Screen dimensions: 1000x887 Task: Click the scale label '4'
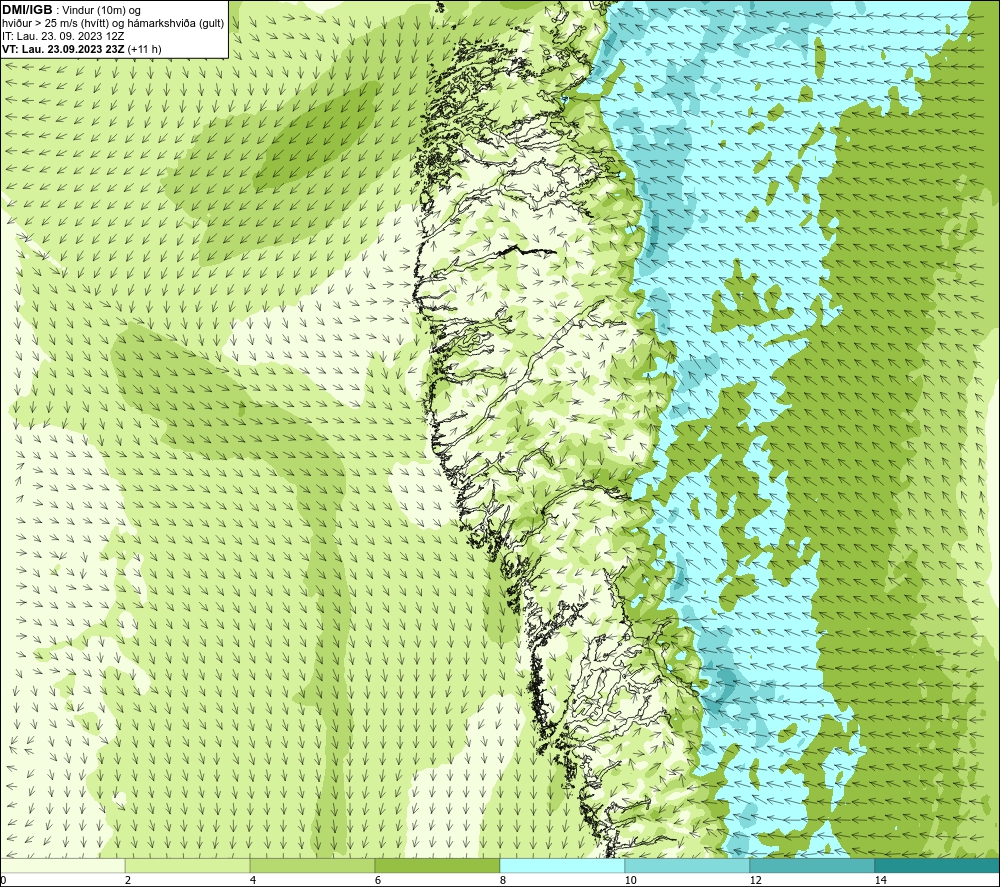253,880
